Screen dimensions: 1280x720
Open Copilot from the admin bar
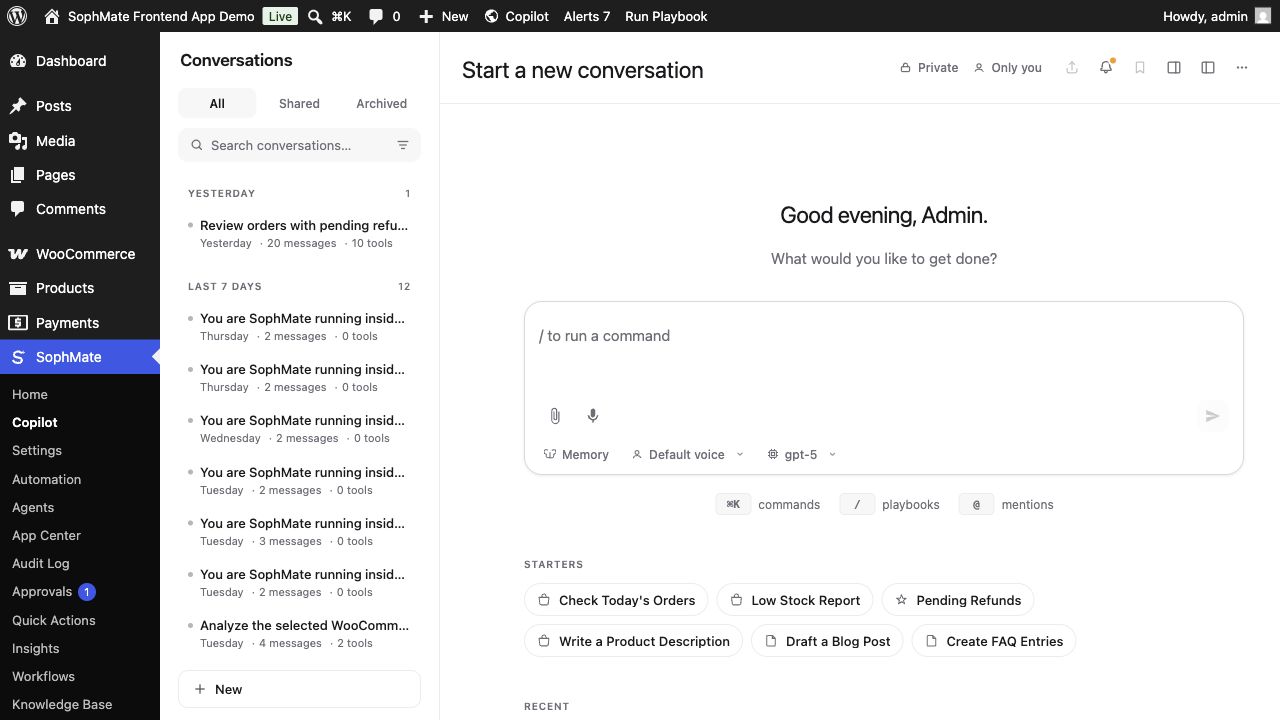tap(516, 16)
